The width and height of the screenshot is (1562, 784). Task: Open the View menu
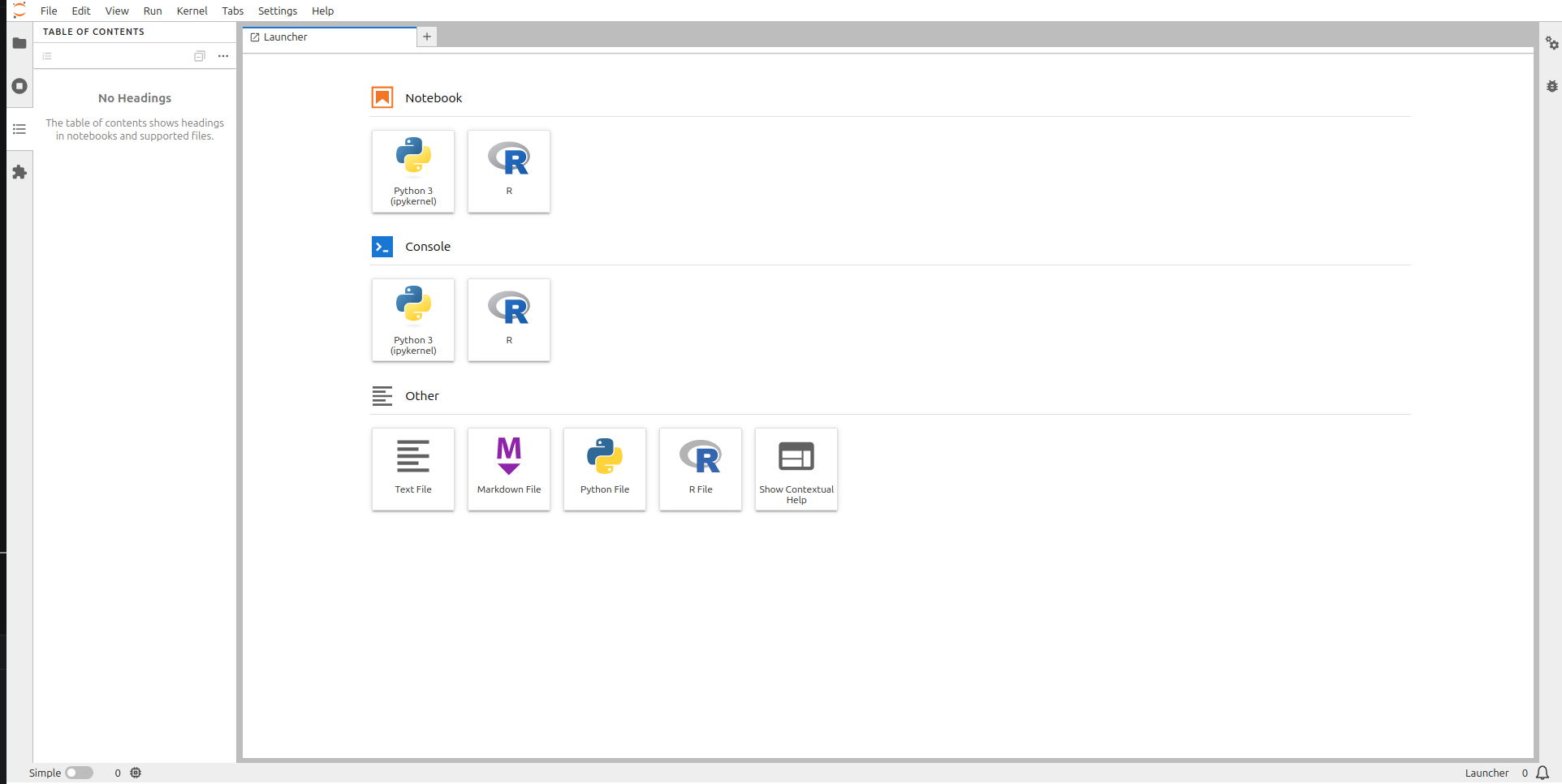coord(117,11)
